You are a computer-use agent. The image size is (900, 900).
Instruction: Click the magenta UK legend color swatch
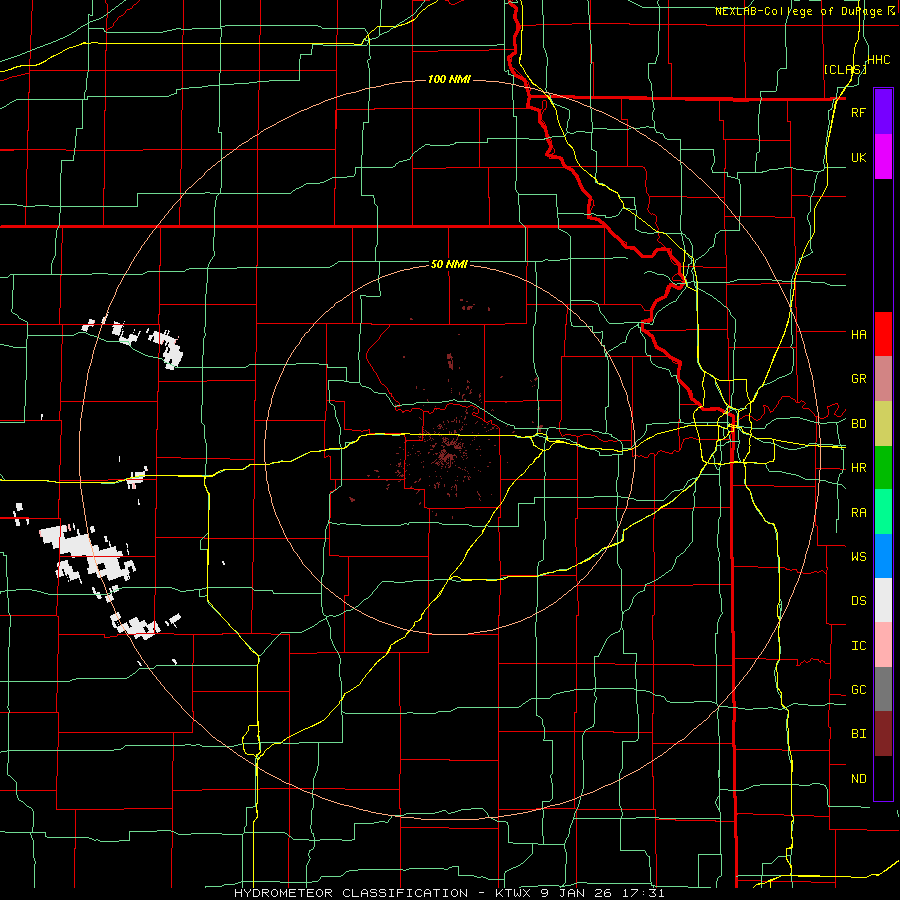883,157
